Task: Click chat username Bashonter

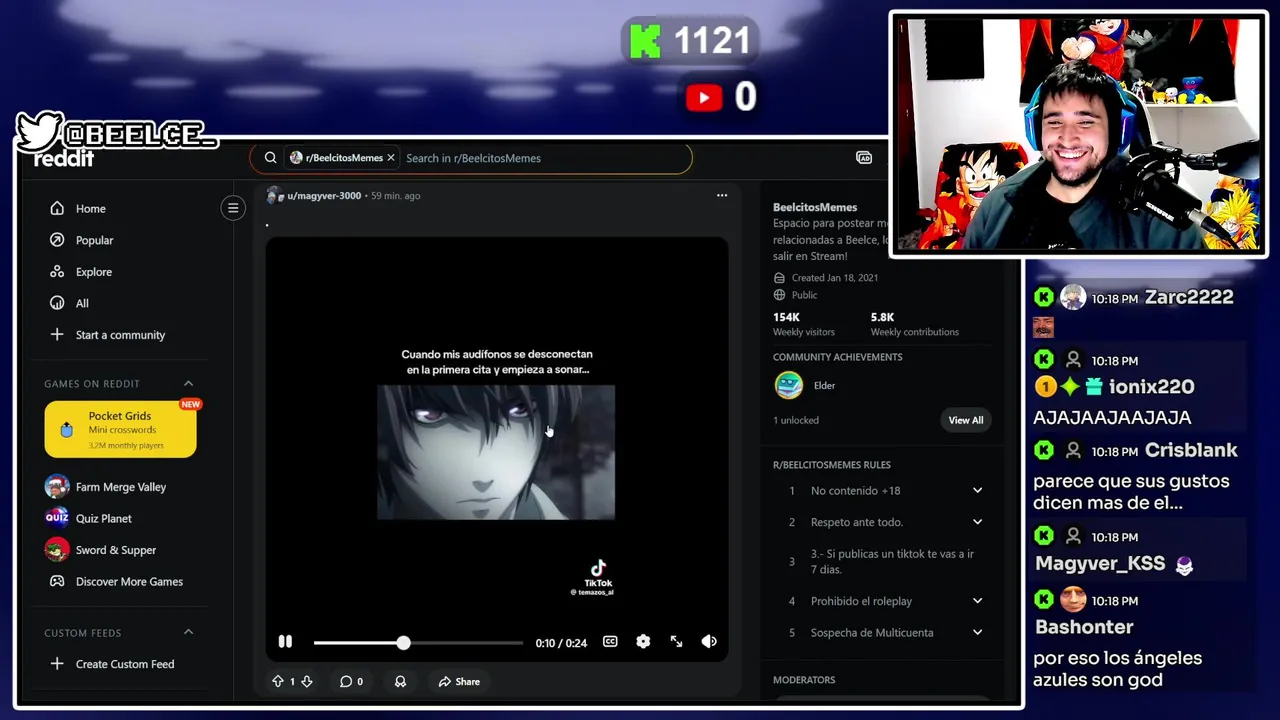Action: (1084, 627)
